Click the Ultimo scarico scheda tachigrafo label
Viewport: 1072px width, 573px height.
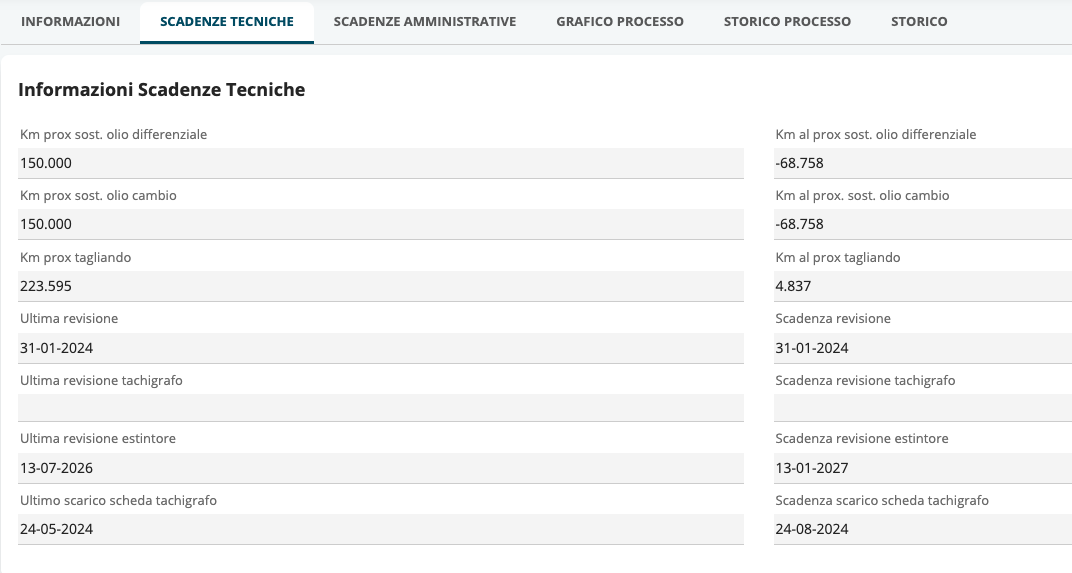[118, 501]
